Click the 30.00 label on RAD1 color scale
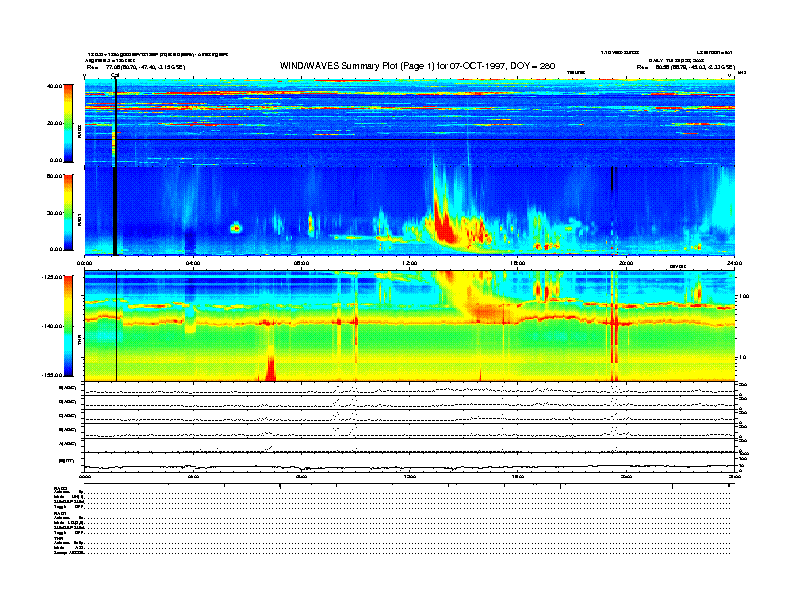This screenshot has width=792, height=612. click(x=54, y=213)
